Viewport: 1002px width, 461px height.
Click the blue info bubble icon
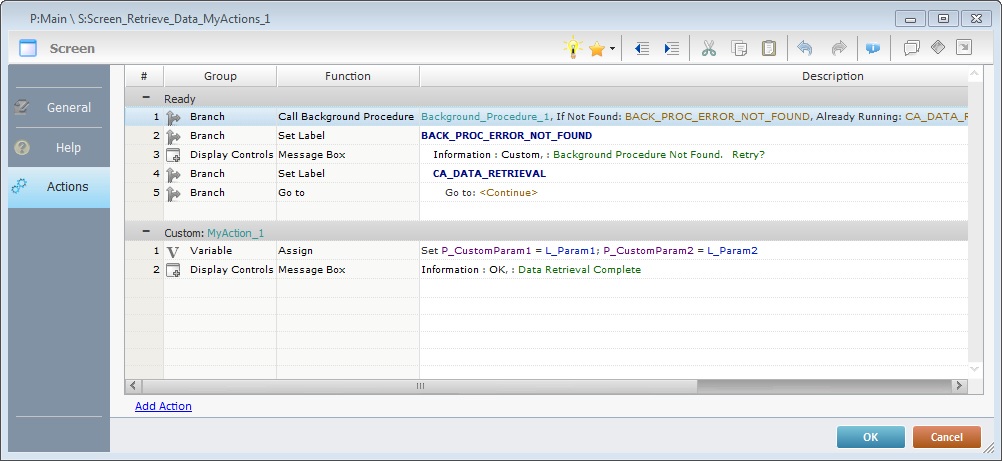(x=872, y=48)
